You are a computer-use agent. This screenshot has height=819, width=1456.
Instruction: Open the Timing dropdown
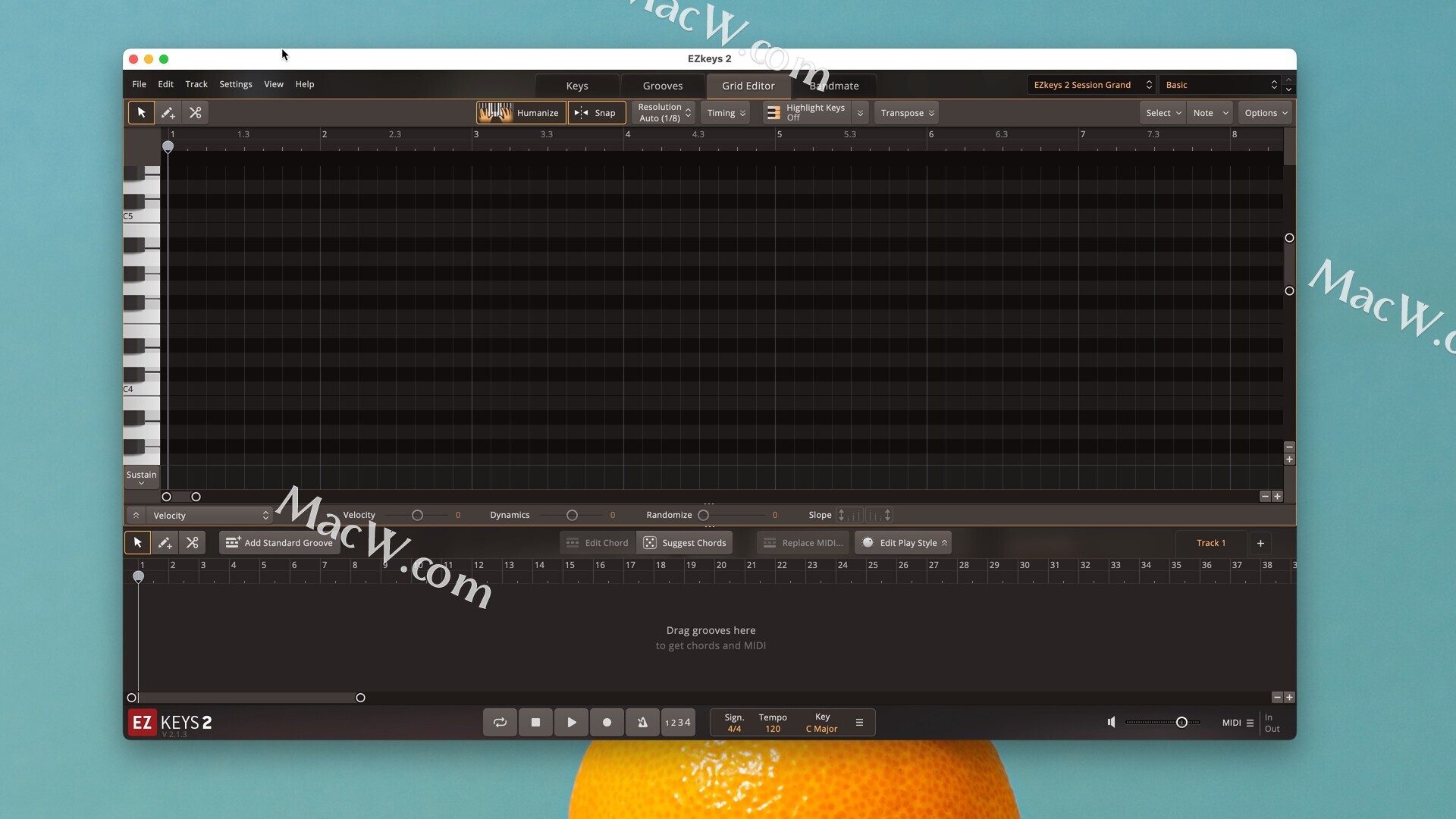click(x=726, y=112)
